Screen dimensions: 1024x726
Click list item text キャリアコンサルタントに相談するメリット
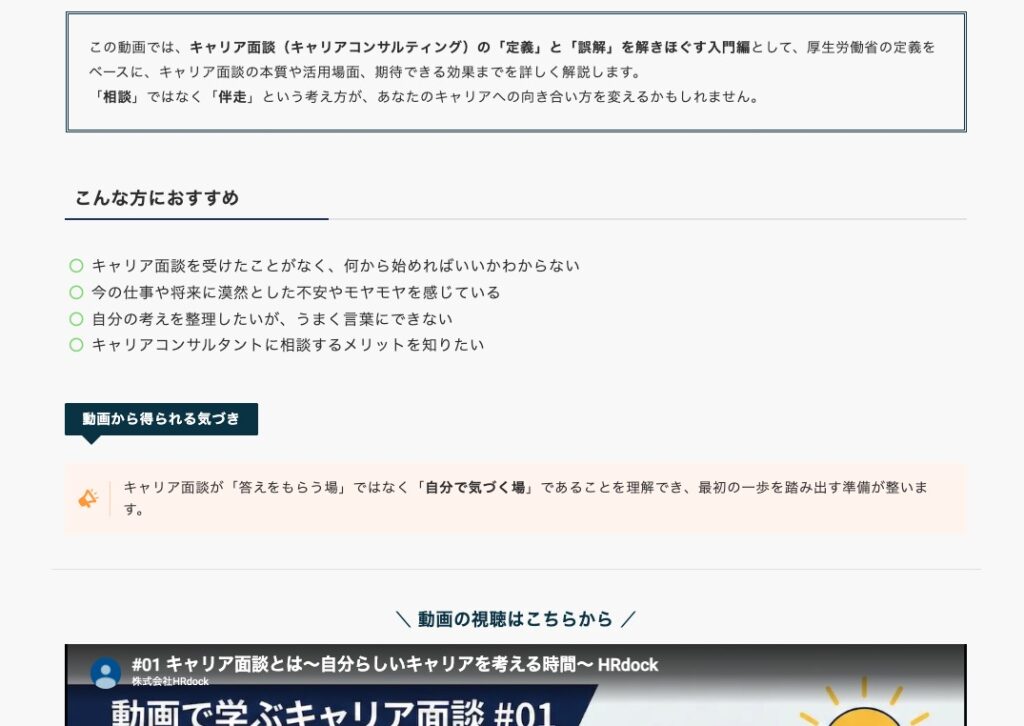287,345
